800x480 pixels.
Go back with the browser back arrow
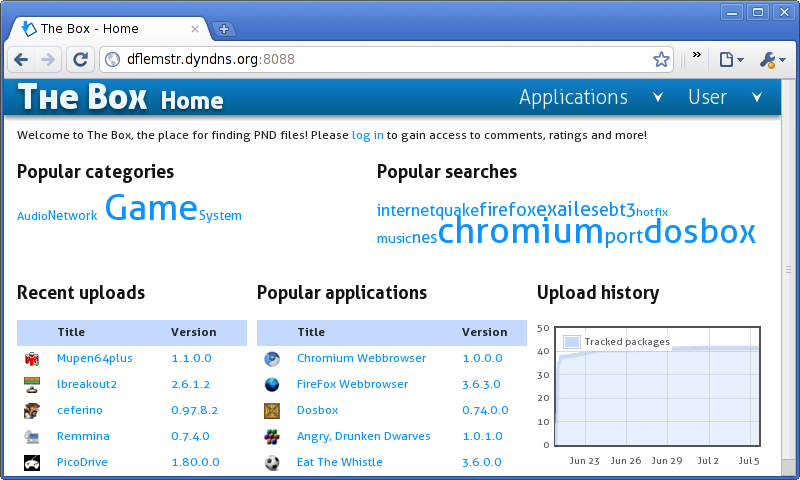(21, 60)
